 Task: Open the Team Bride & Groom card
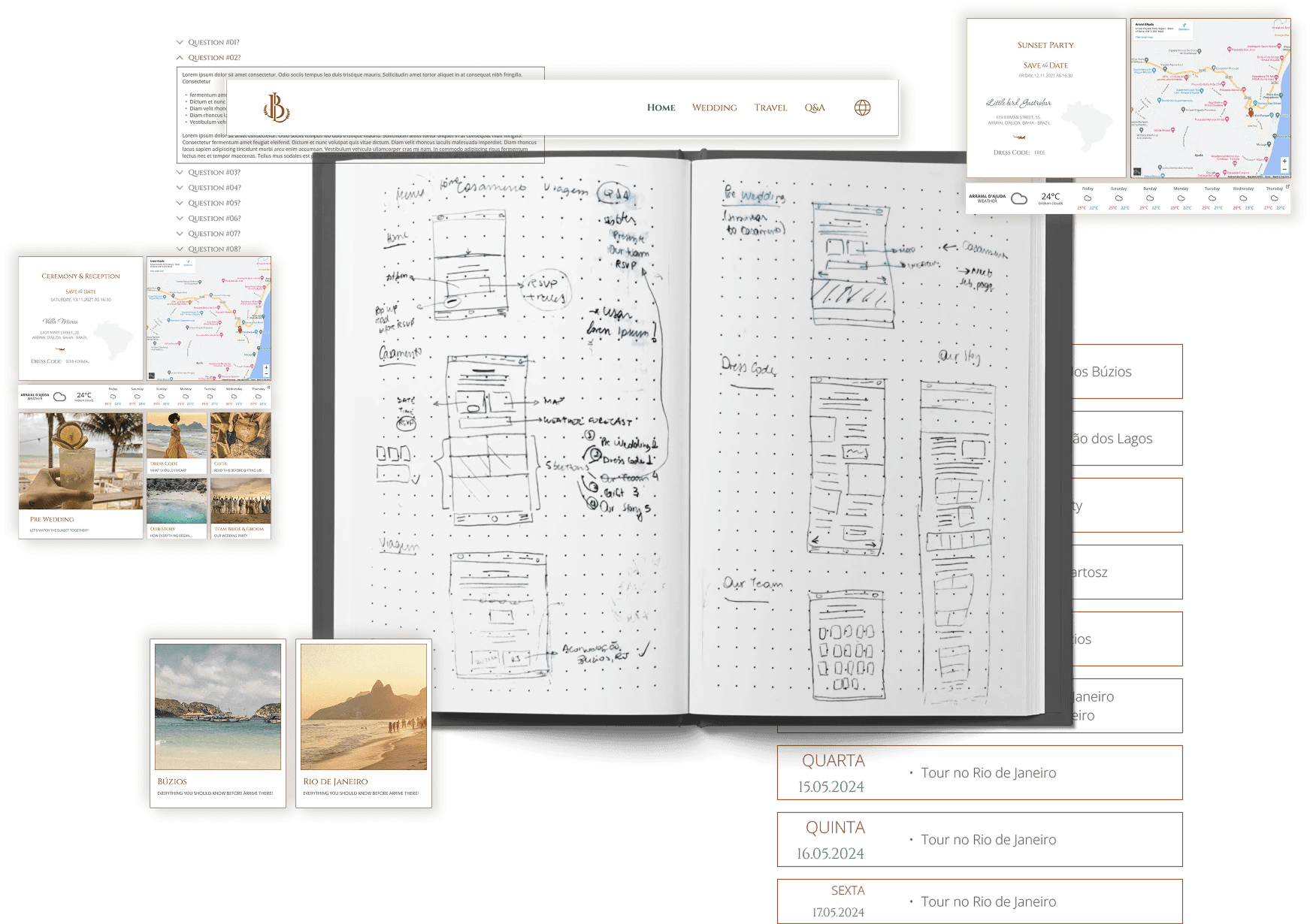click(241, 509)
